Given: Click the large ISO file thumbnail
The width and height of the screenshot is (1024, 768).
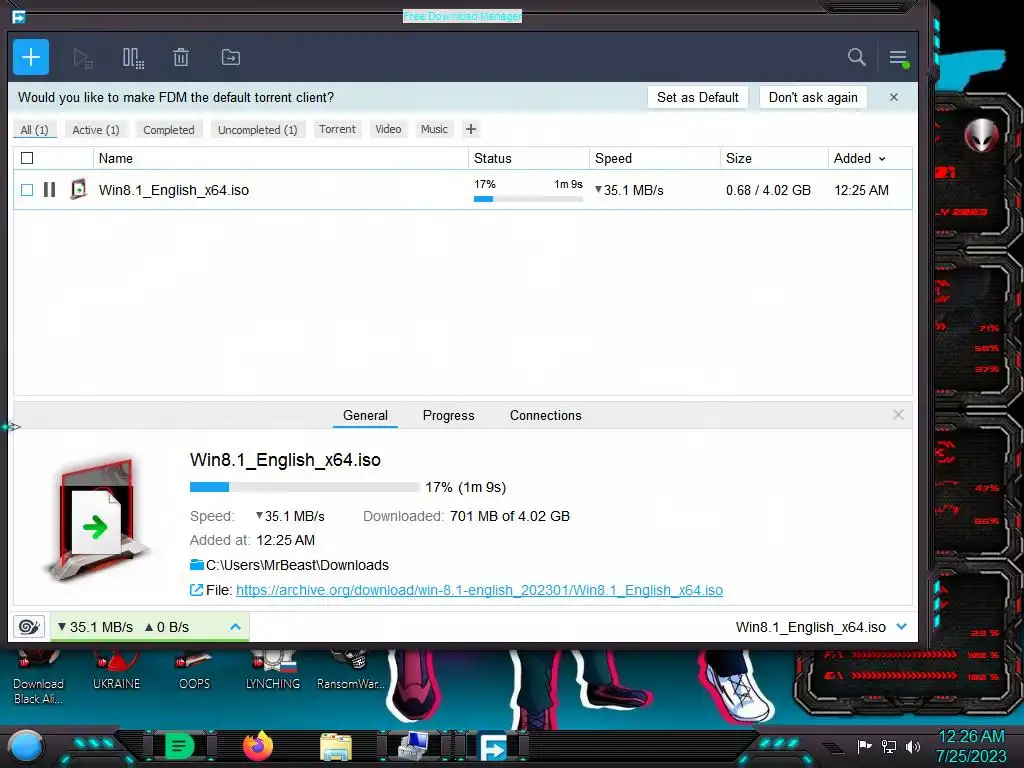Looking at the screenshot, I should (97, 520).
